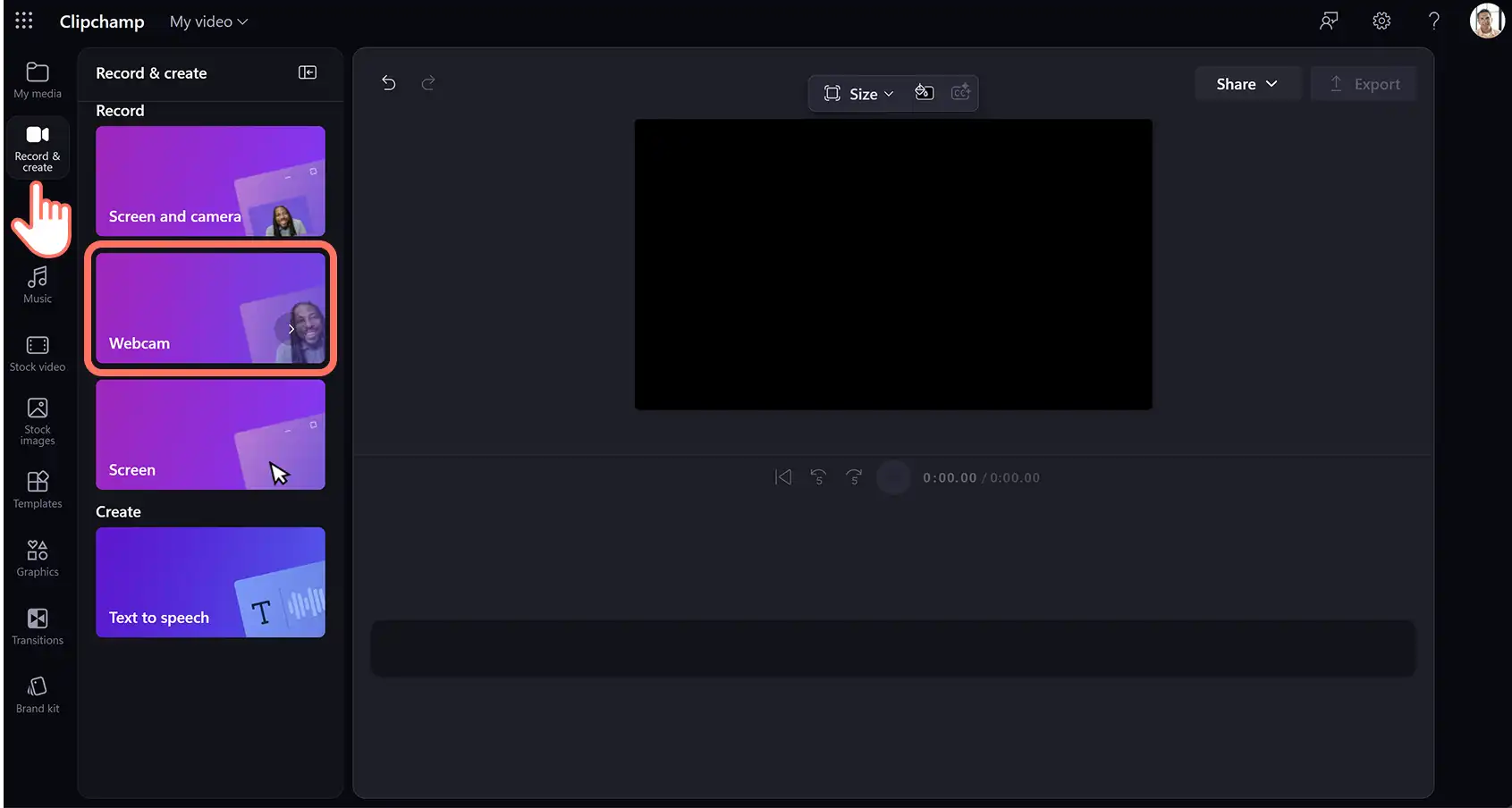Undo the last action
1512x808 pixels.
pos(389,83)
